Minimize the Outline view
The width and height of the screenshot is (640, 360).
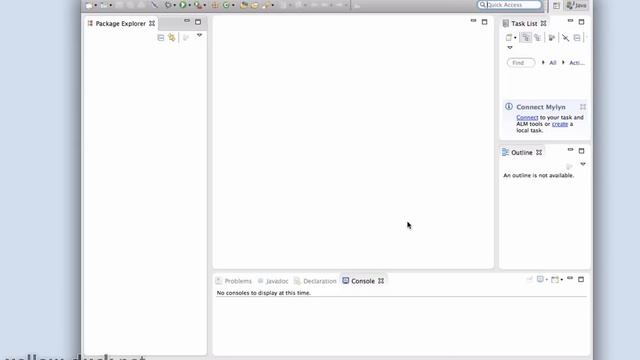(571, 150)
